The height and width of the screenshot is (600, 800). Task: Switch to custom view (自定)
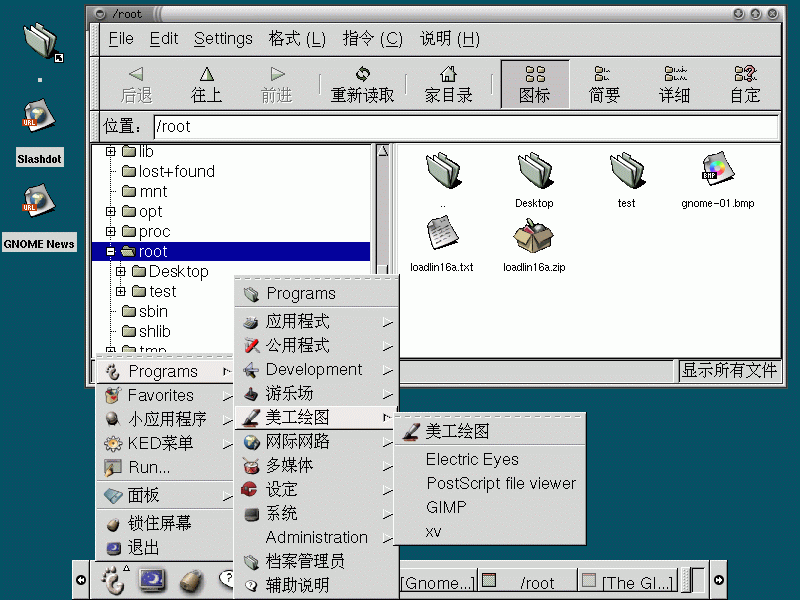pos(745,84)
